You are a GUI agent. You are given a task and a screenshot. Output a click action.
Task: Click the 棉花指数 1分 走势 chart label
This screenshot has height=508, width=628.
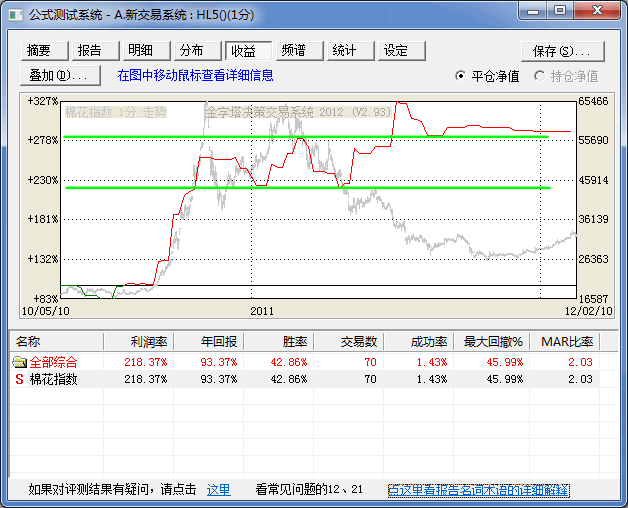point(115,112)
